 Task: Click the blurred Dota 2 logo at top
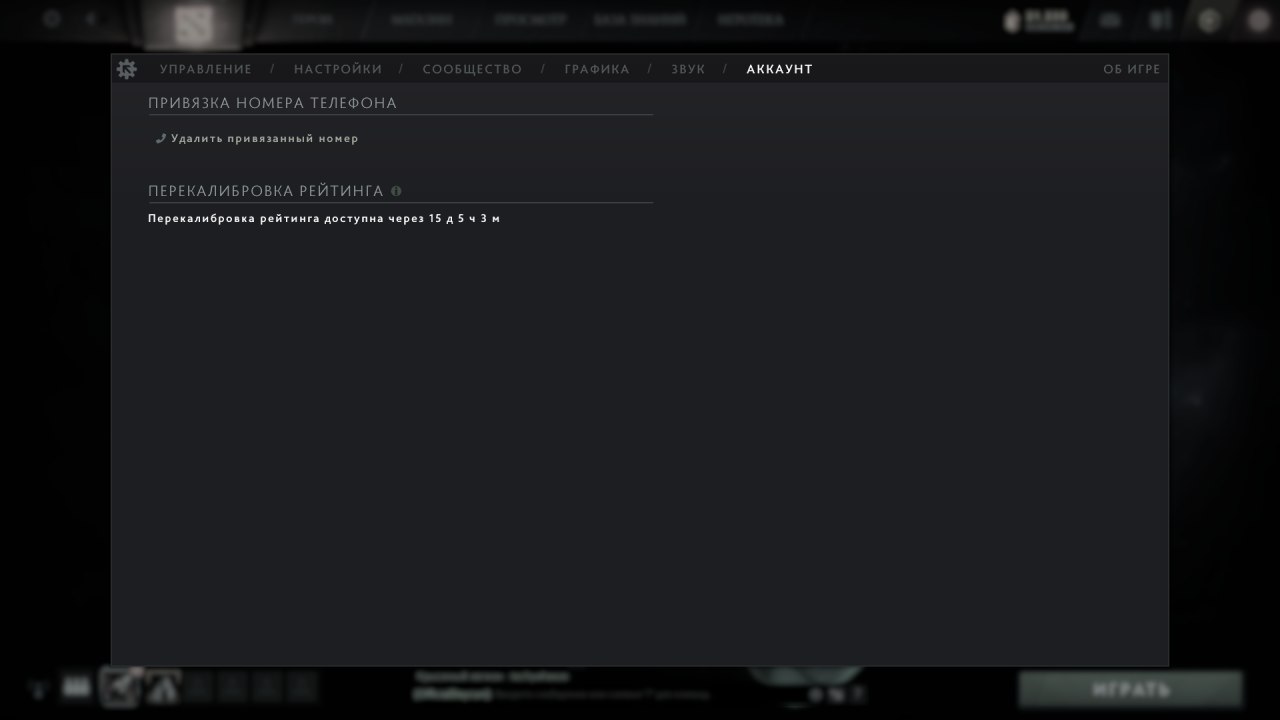pos(195,25)
